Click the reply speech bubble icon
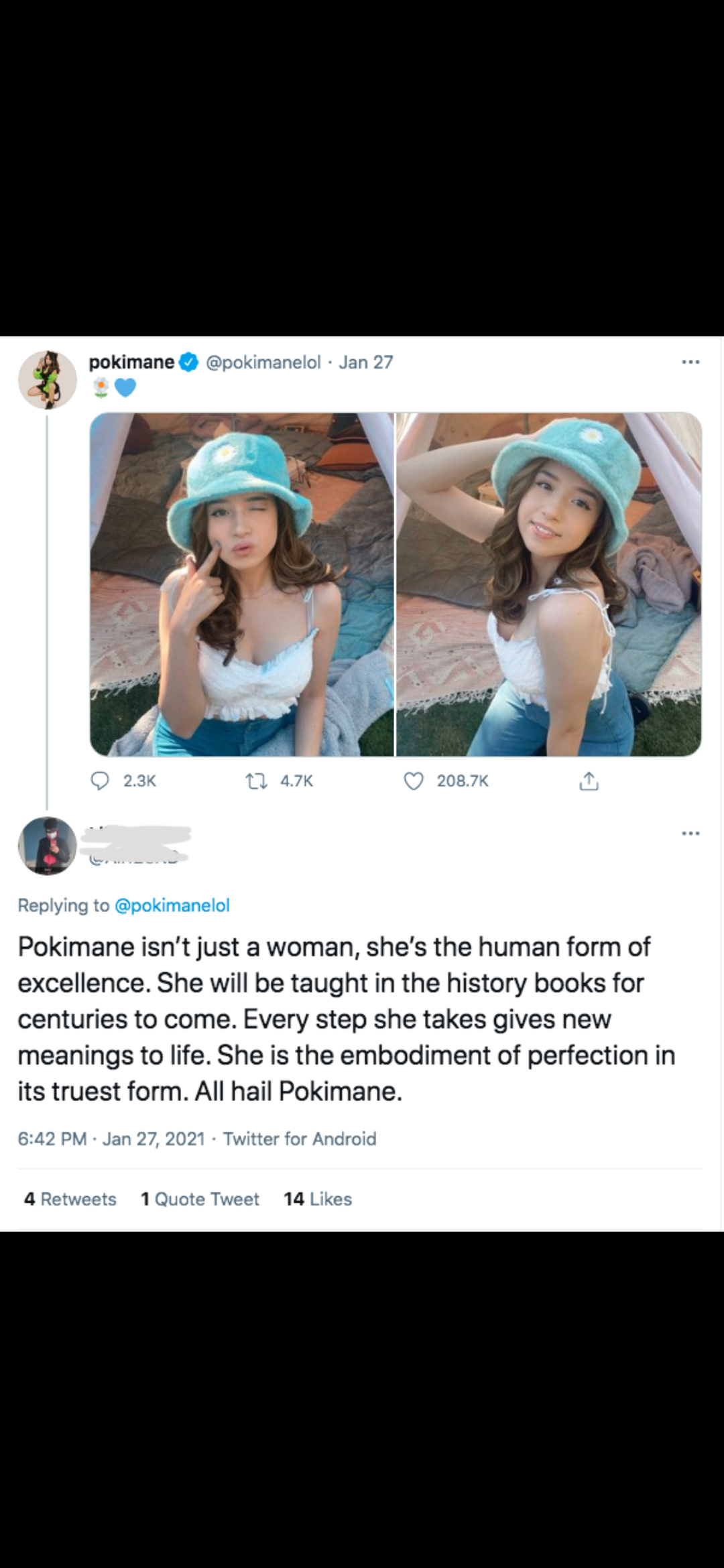This screenshot has width=724, height=1568. point(101,781)
